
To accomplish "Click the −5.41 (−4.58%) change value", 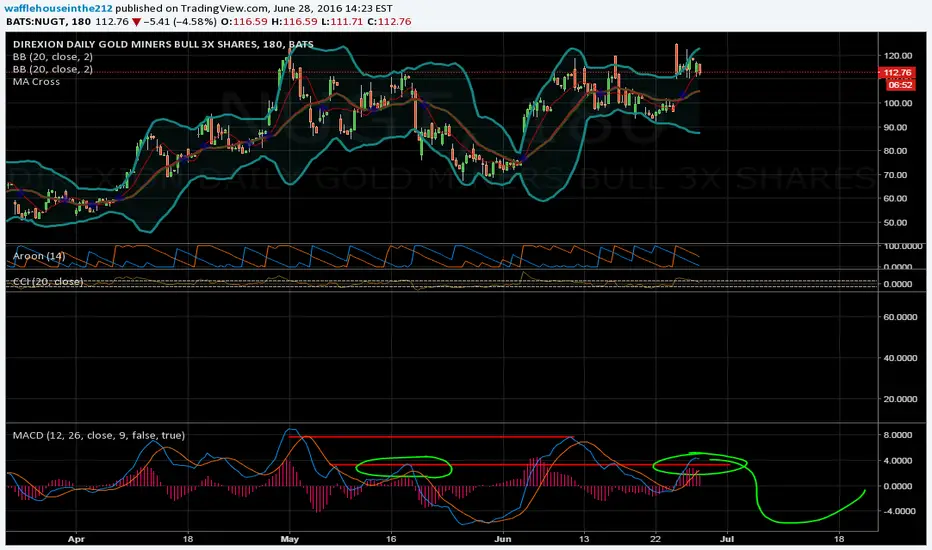I will click(x=180, y=21).
